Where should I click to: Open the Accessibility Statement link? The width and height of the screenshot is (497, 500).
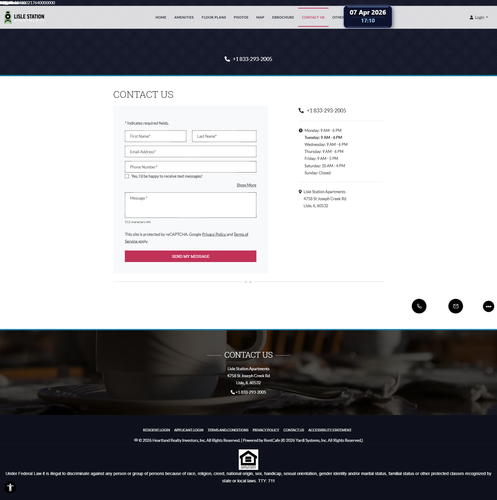coord(330,430)
